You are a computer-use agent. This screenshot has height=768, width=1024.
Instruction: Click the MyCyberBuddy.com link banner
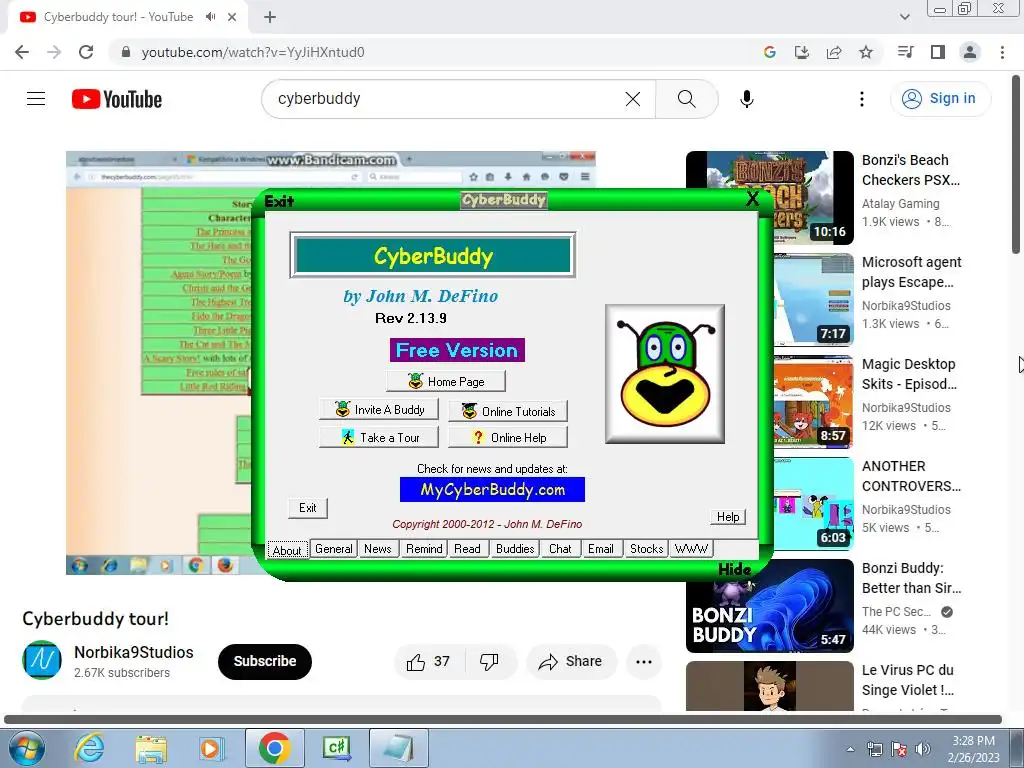coord(492,490)
